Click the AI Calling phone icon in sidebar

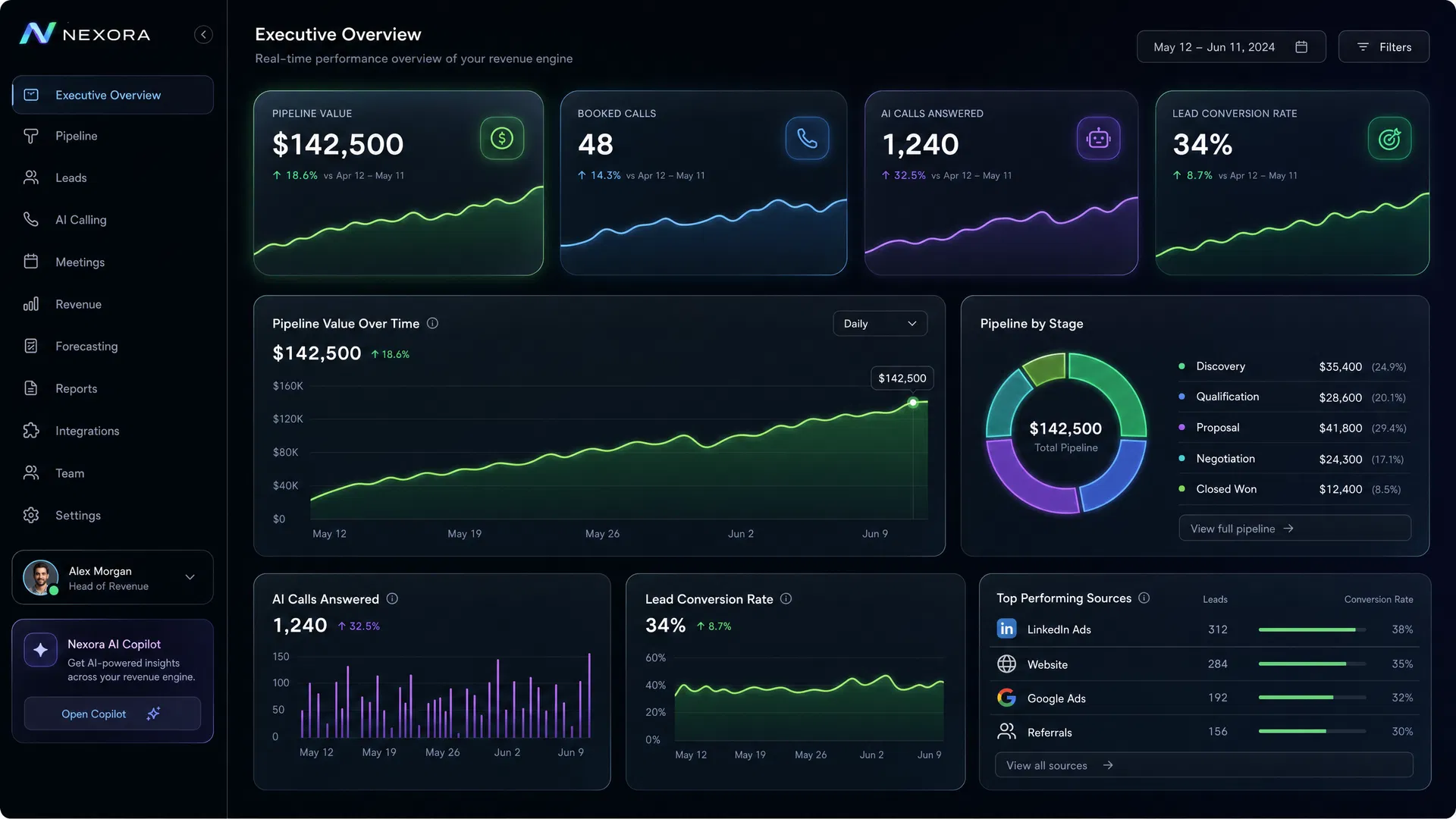pyautogui.click(x=31, y=219)
